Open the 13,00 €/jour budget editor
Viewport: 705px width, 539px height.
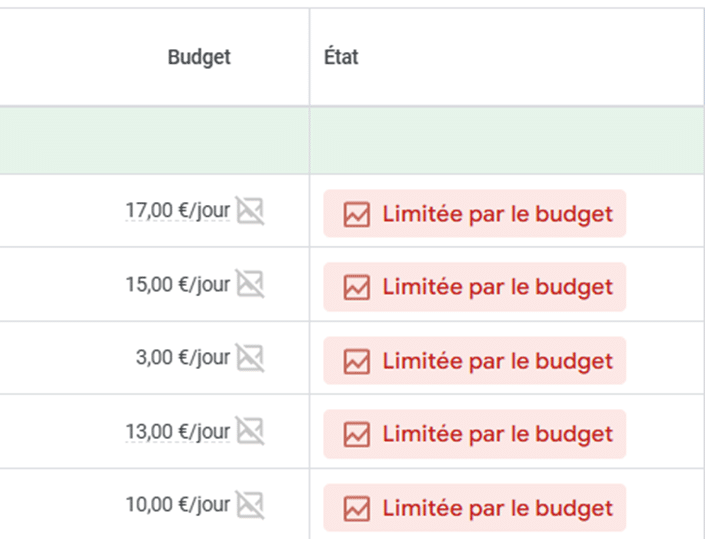click(x=177, y=432)
